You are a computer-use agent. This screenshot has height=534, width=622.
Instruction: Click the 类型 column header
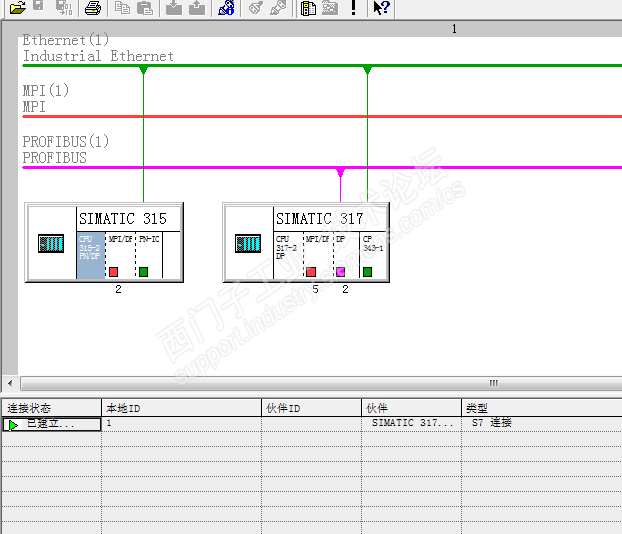(542, 408)
